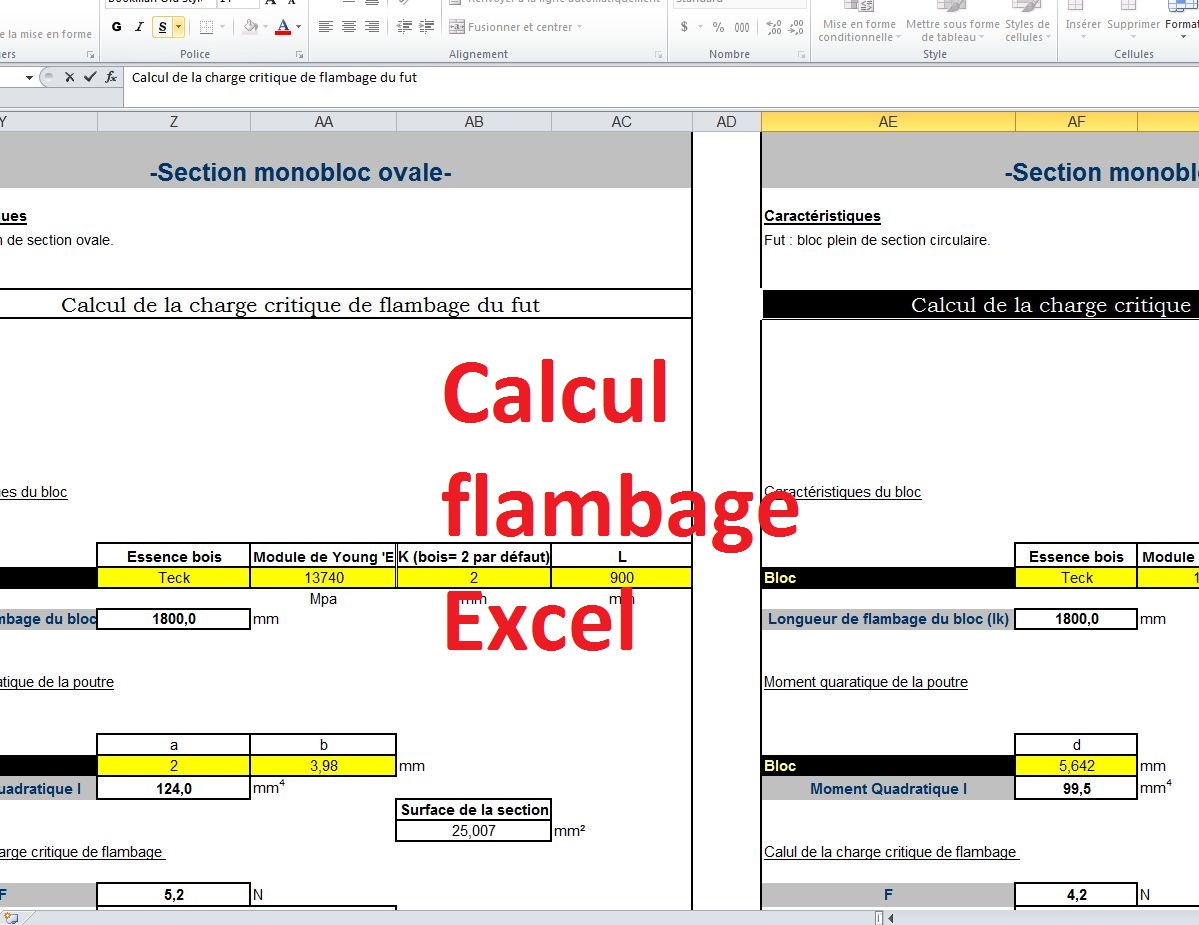This screenshot has width=1199, height=925.
Task: Toggle bold (G) formatting
Action: tap(116, 27)
